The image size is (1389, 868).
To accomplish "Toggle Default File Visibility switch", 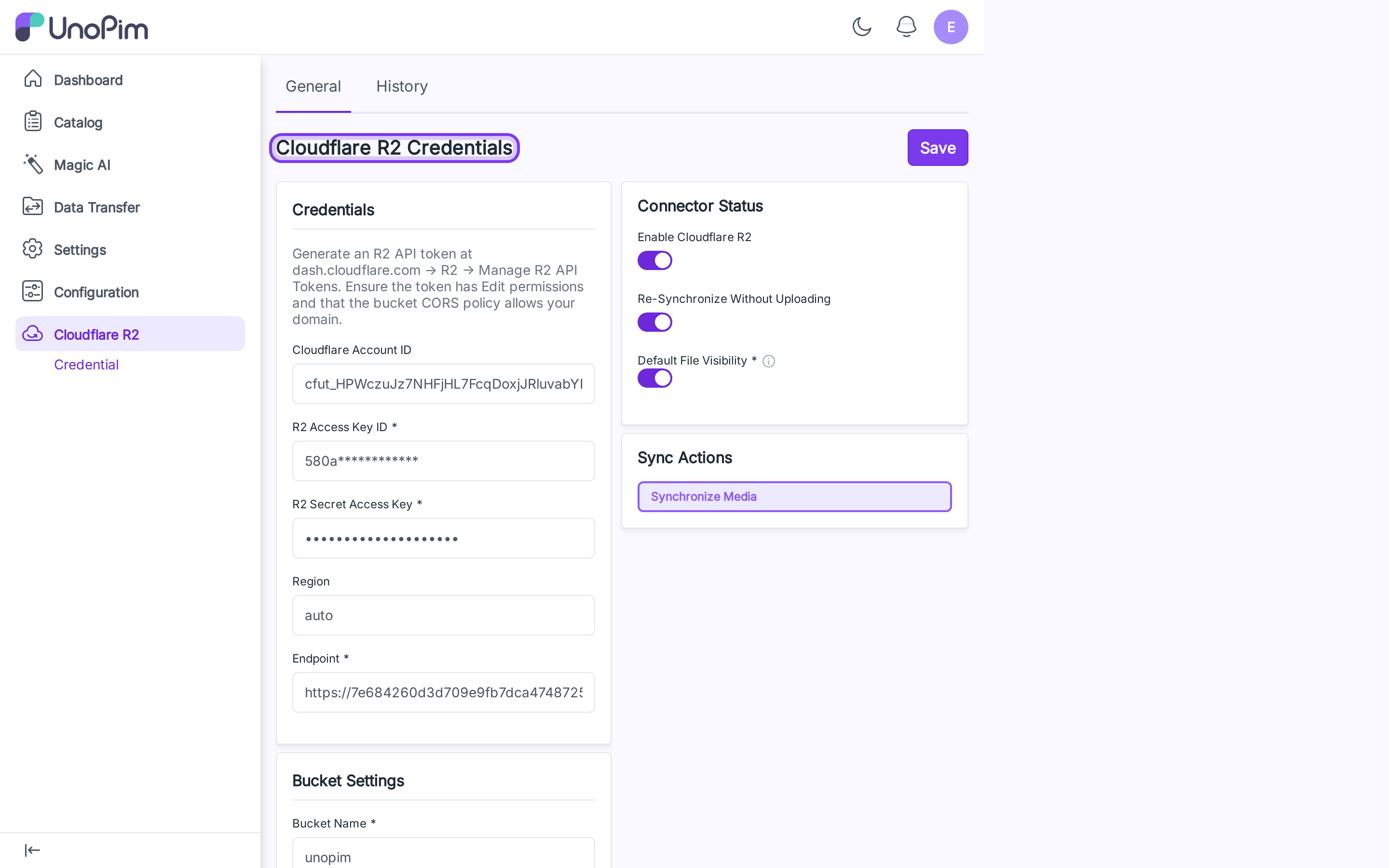I will click(x=654, y=379).
